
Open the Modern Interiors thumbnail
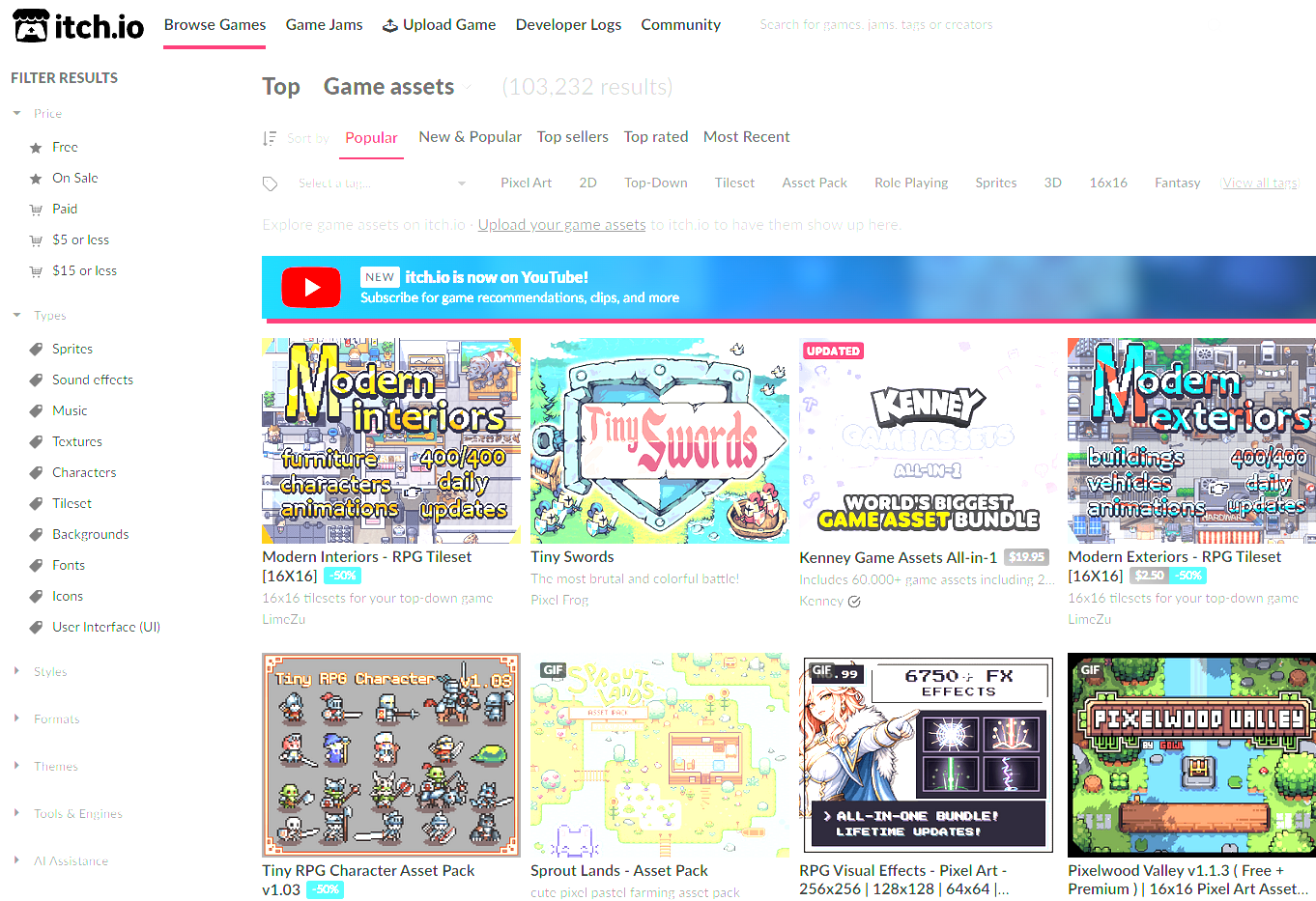pos(391,440)
